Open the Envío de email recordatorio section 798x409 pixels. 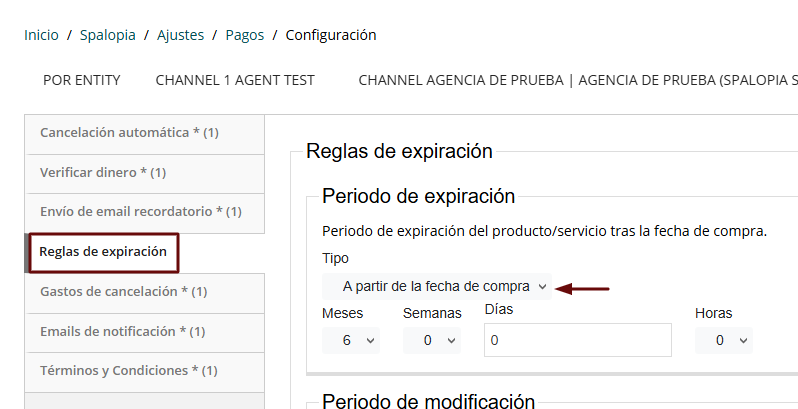tap(141, 212)
